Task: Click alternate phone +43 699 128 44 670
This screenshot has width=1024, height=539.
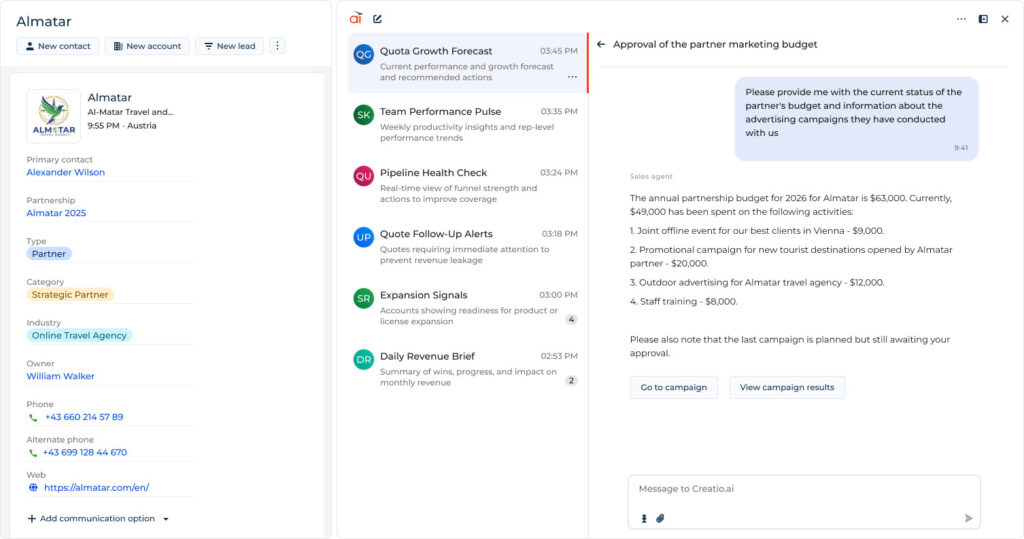Action: click(85, 452)
